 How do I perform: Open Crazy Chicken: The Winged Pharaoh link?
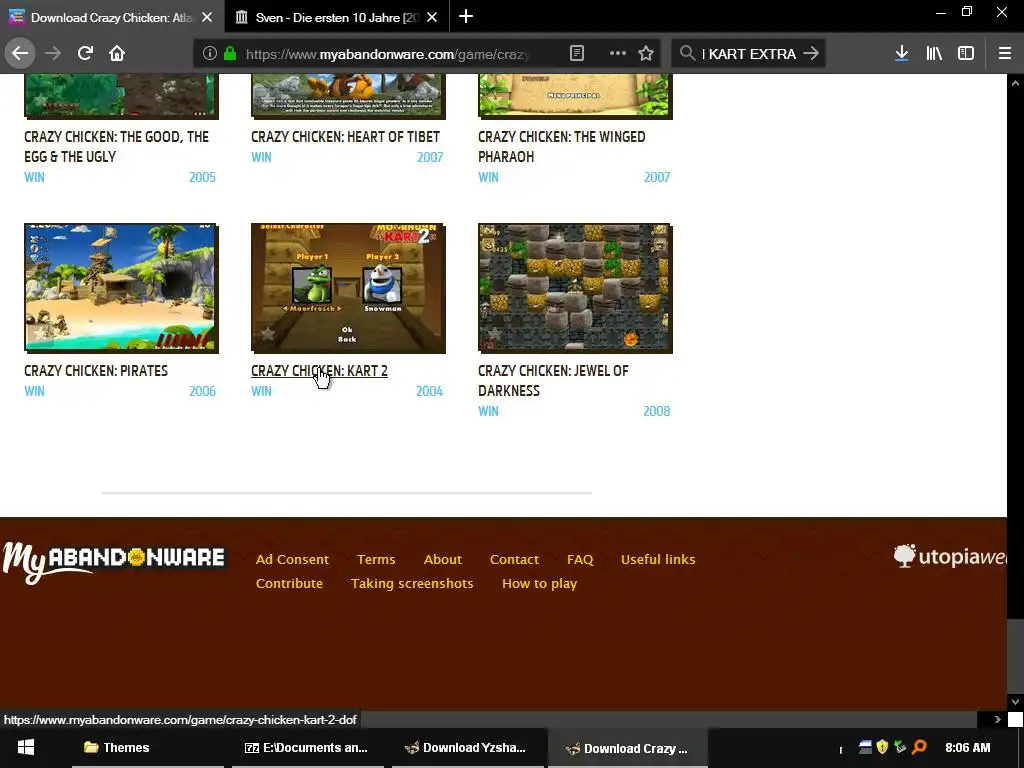click(x=562, y=146)
